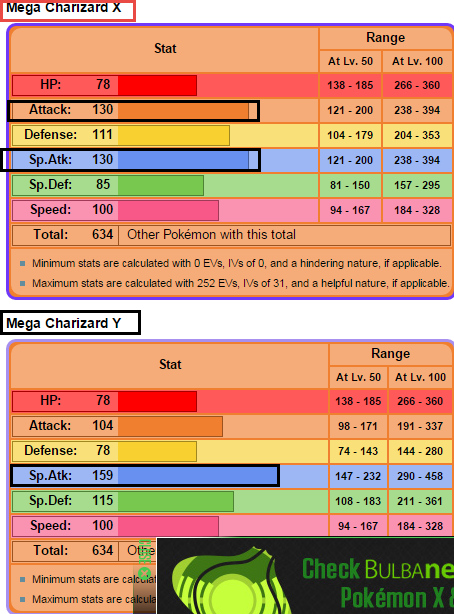
Task: Click 'At Lv. 50' header in Charizard Y table
Action: click(x=358, y=377)
